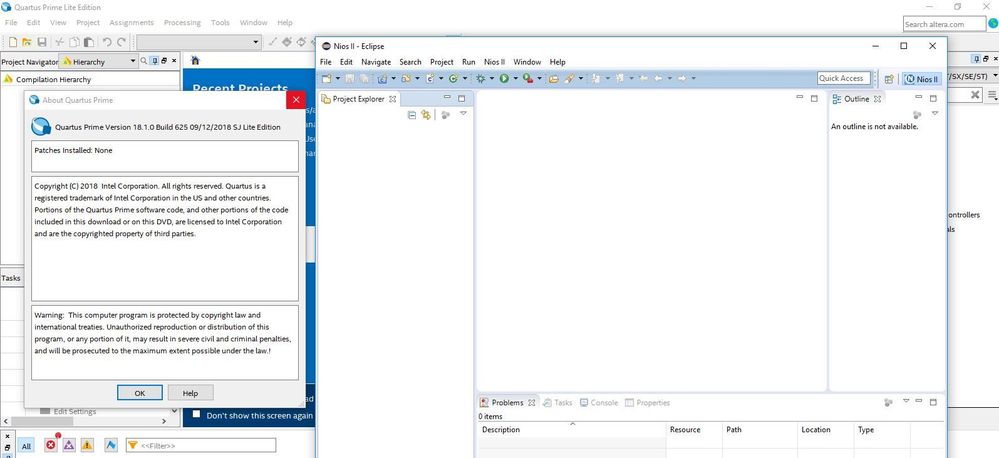Click "Patches Installed: None" text in About dialog
The height and width of the screenshot is (458, 999).
[73, 150]
